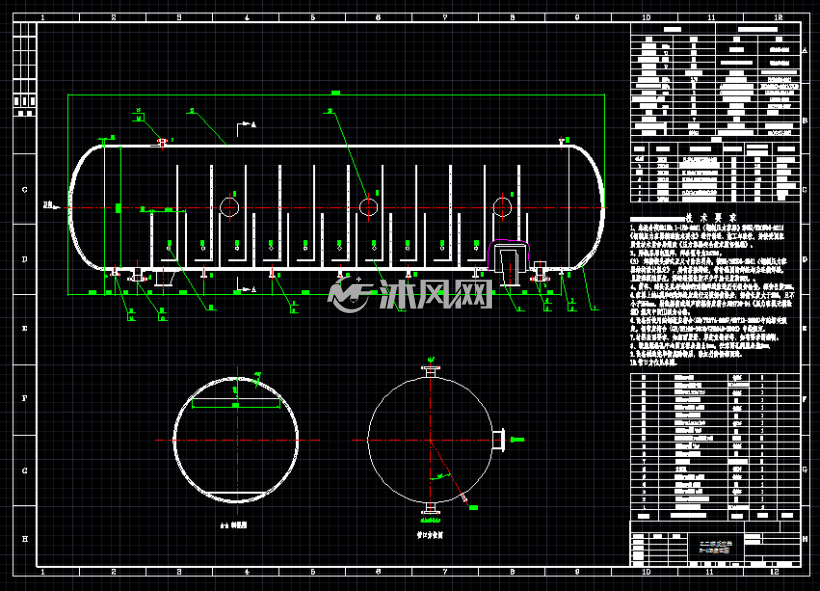The width and height of the screenshot is (820, 591).
Task: Click the A-A section view caption
Action: click(234, 525)
